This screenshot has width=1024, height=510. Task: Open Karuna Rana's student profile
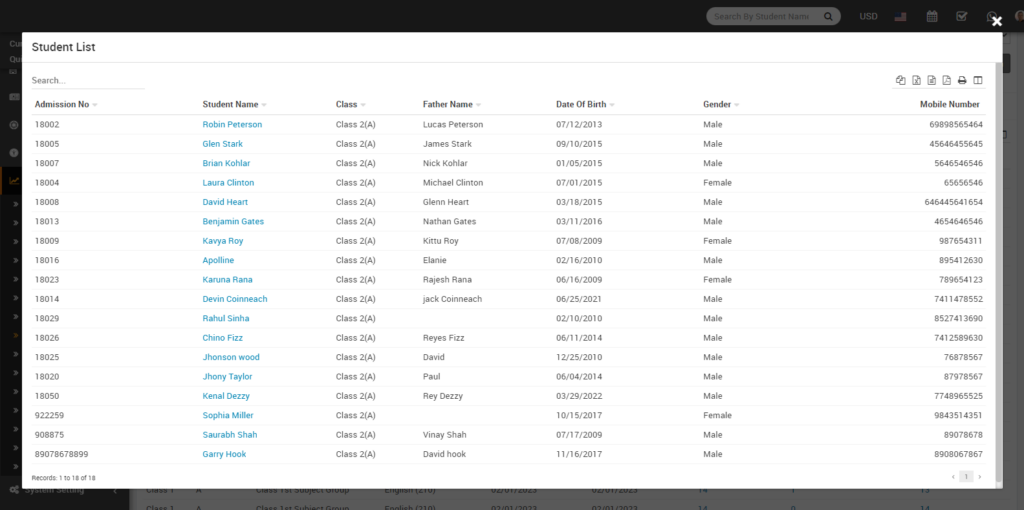[227, 279]
